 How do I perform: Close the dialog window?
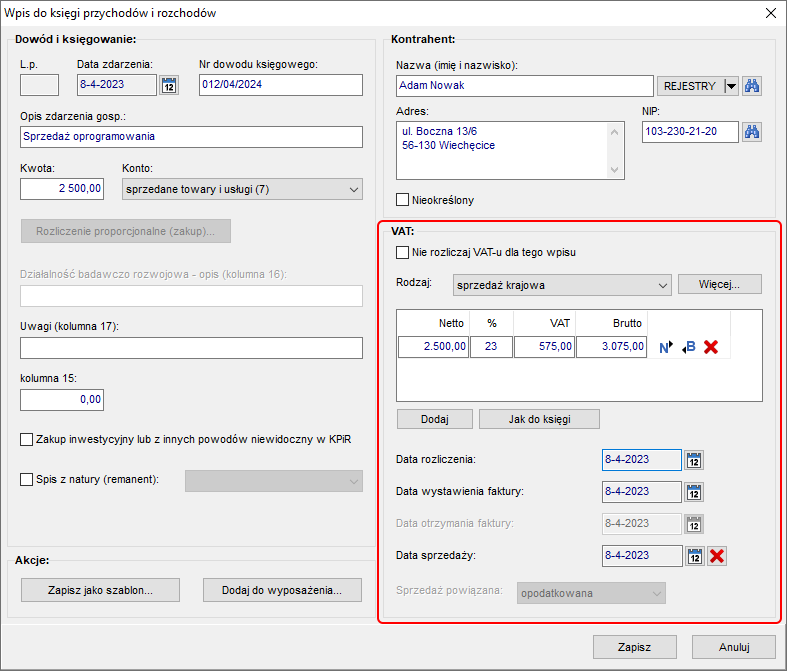coord(771,13)
